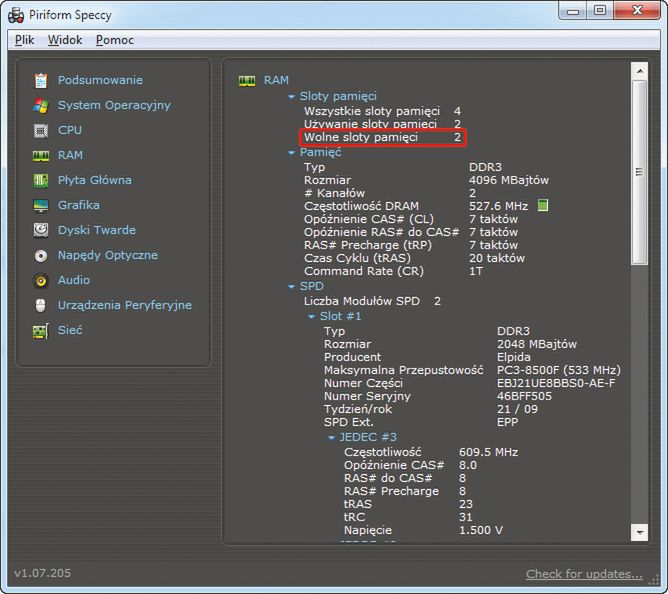Click the vertical scrollbar thumb

click(x=639, y=172)
